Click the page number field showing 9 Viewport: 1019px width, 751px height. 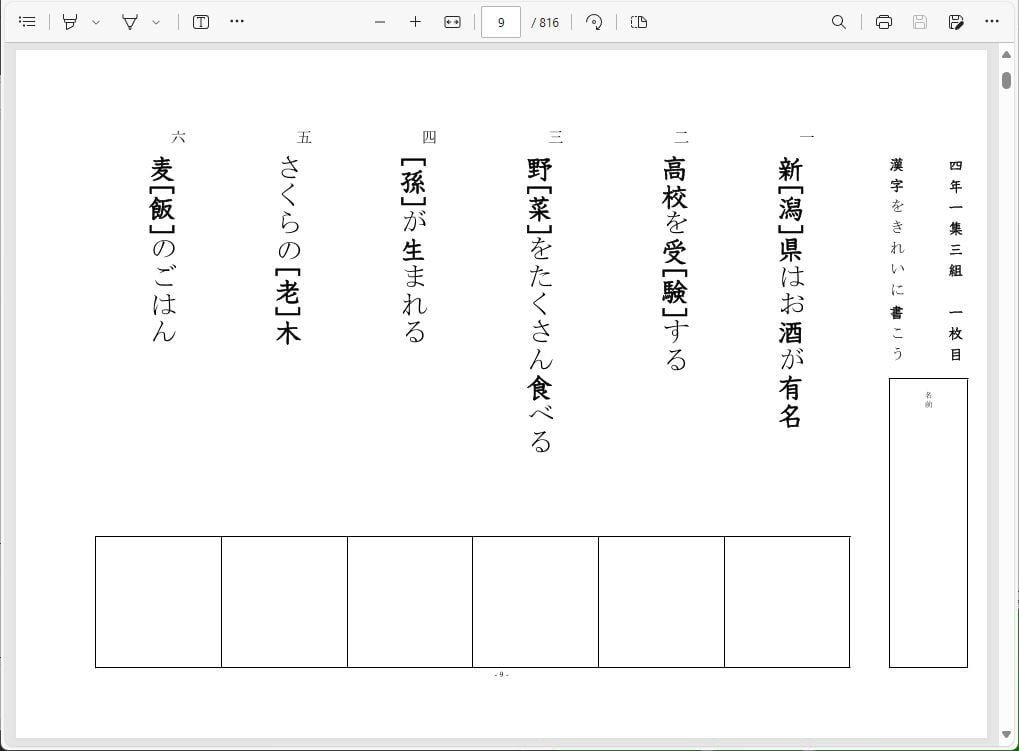pos(500,22)
